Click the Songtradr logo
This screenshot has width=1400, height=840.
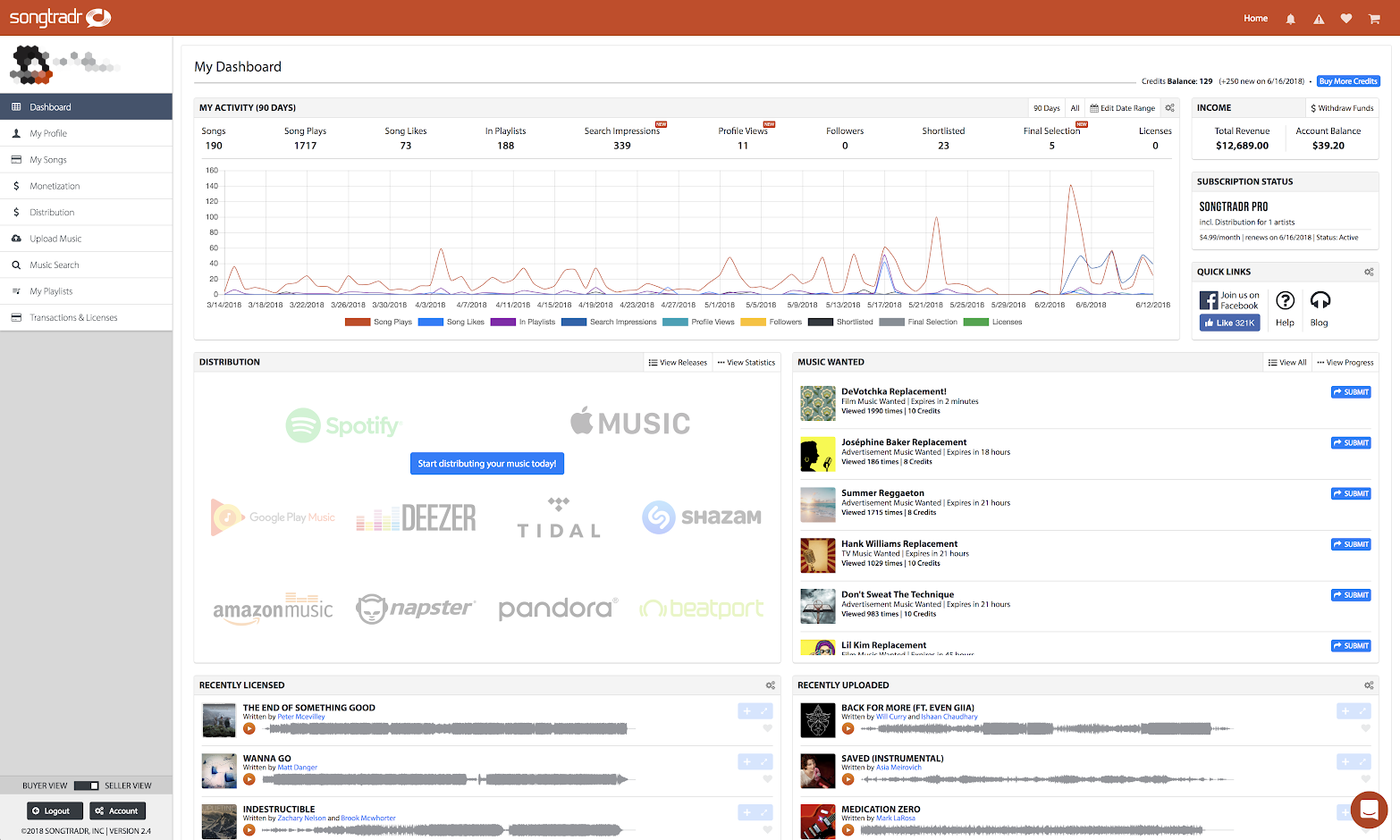60,17
